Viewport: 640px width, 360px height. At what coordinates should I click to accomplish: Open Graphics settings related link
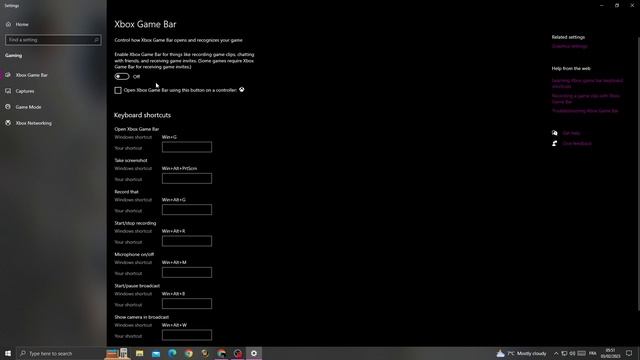point(569,46)
